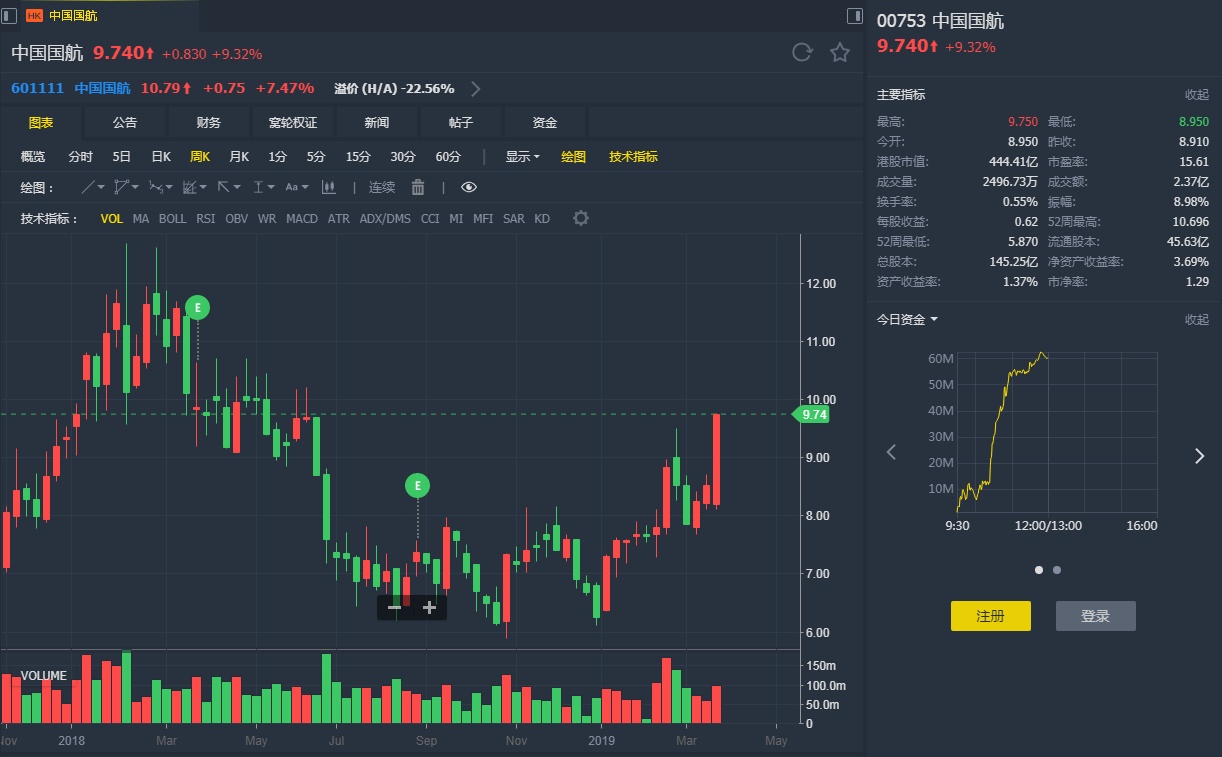The image size is (1222, 757).
Task: Zoom in chart with plus button
Action: pyautogui.click(x=429, y=607)
